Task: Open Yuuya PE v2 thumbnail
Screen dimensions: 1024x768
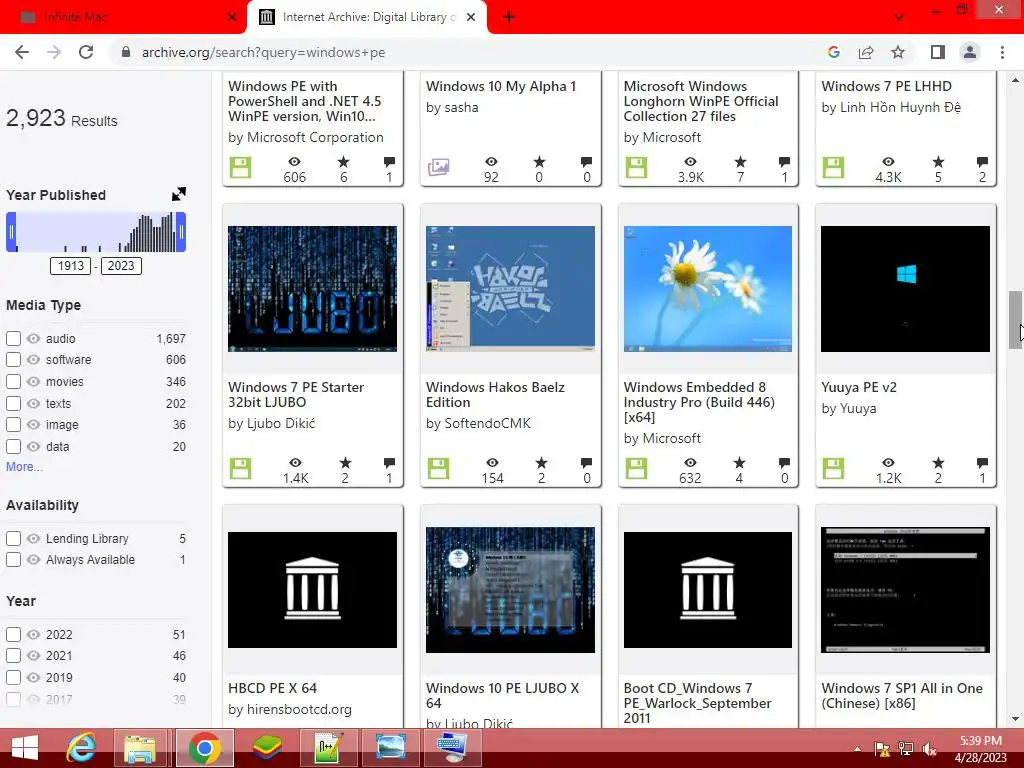Action: [905, 289]
